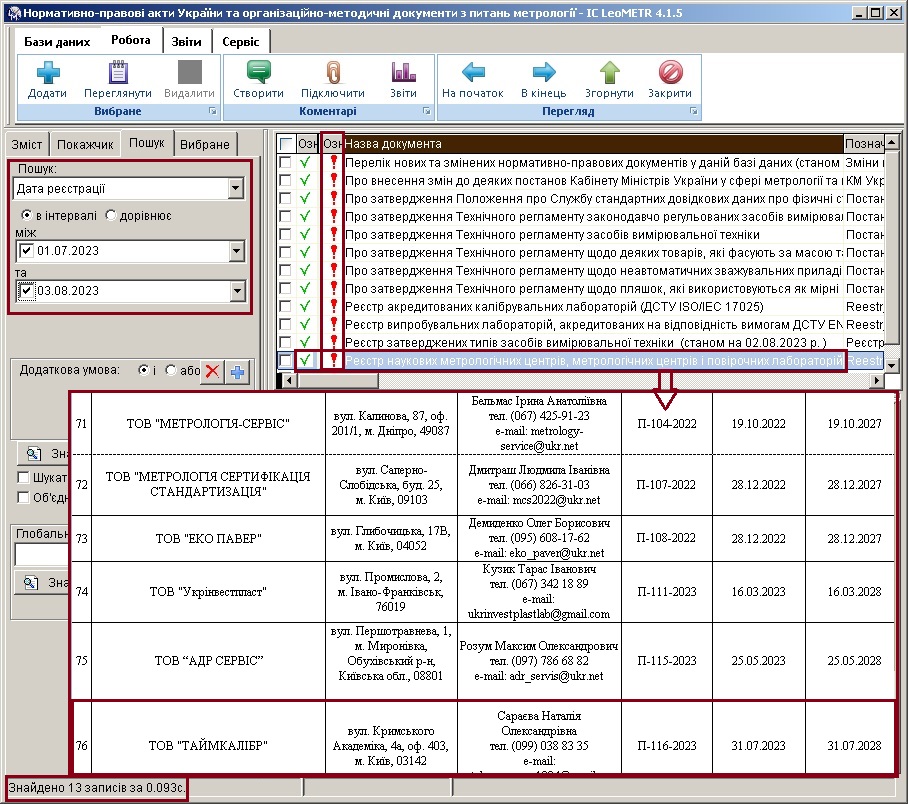The image size is (908, 804).
Task: Click green checkmark on Положення про Службу row
Action: coord(305,199)
